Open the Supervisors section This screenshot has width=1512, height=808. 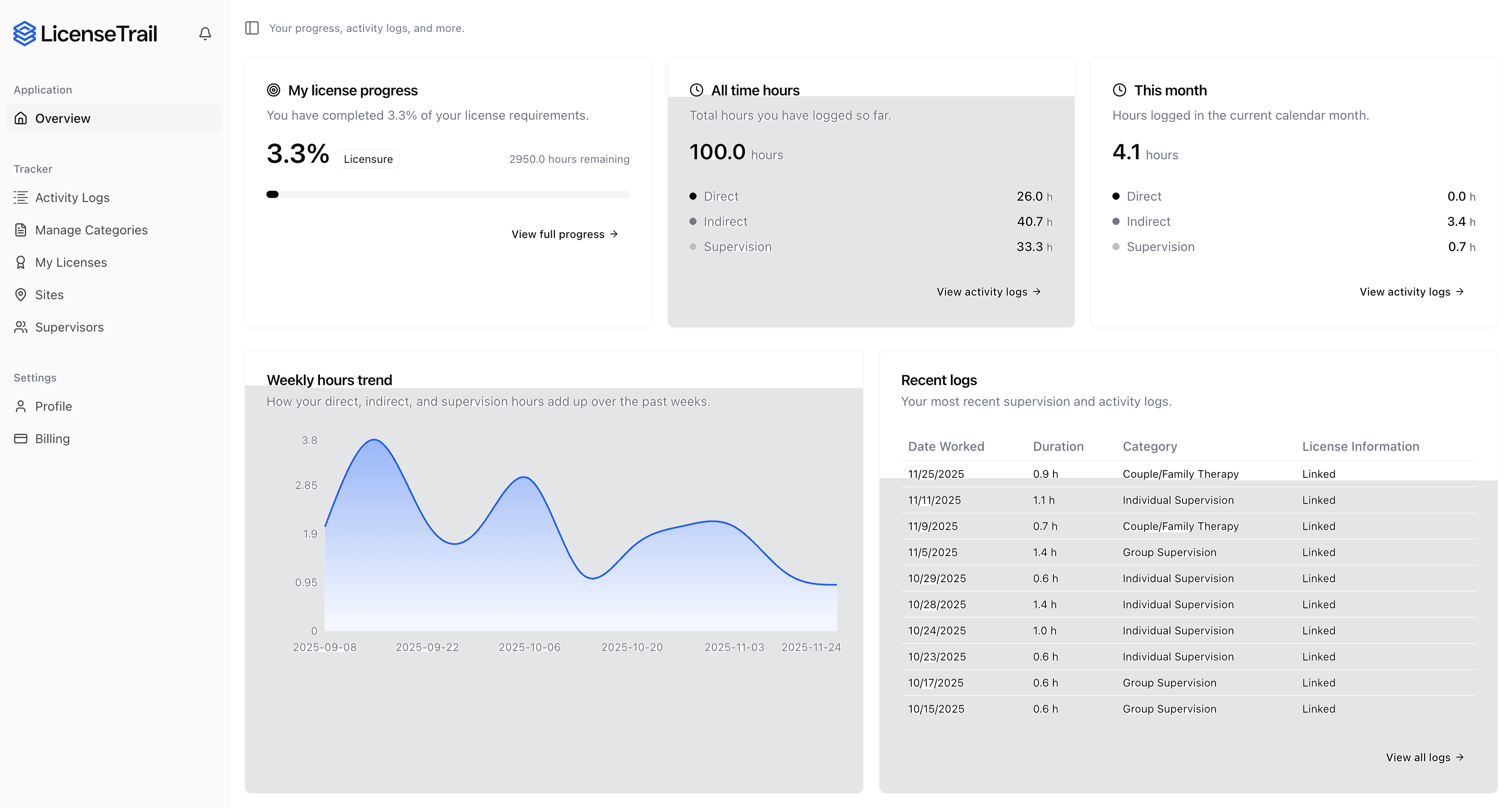[x=69, y=327]
